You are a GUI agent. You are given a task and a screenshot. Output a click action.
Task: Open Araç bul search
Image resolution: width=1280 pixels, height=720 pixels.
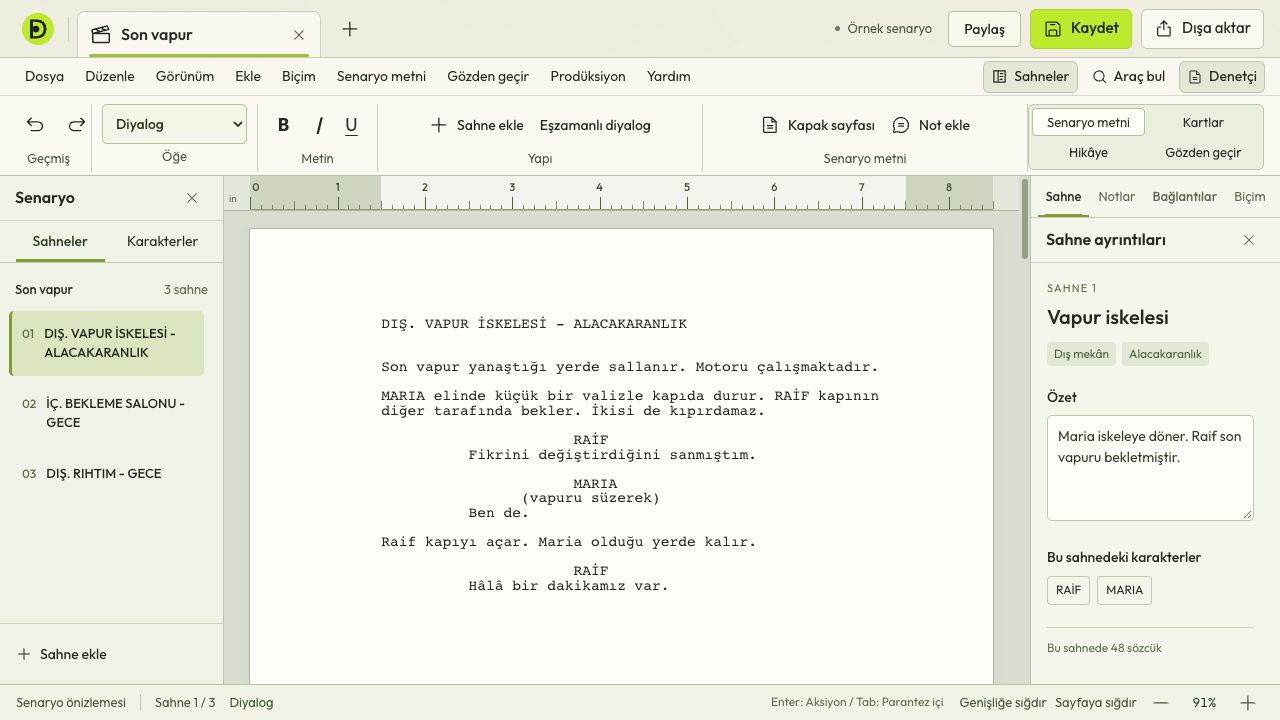pos(1128,76)
